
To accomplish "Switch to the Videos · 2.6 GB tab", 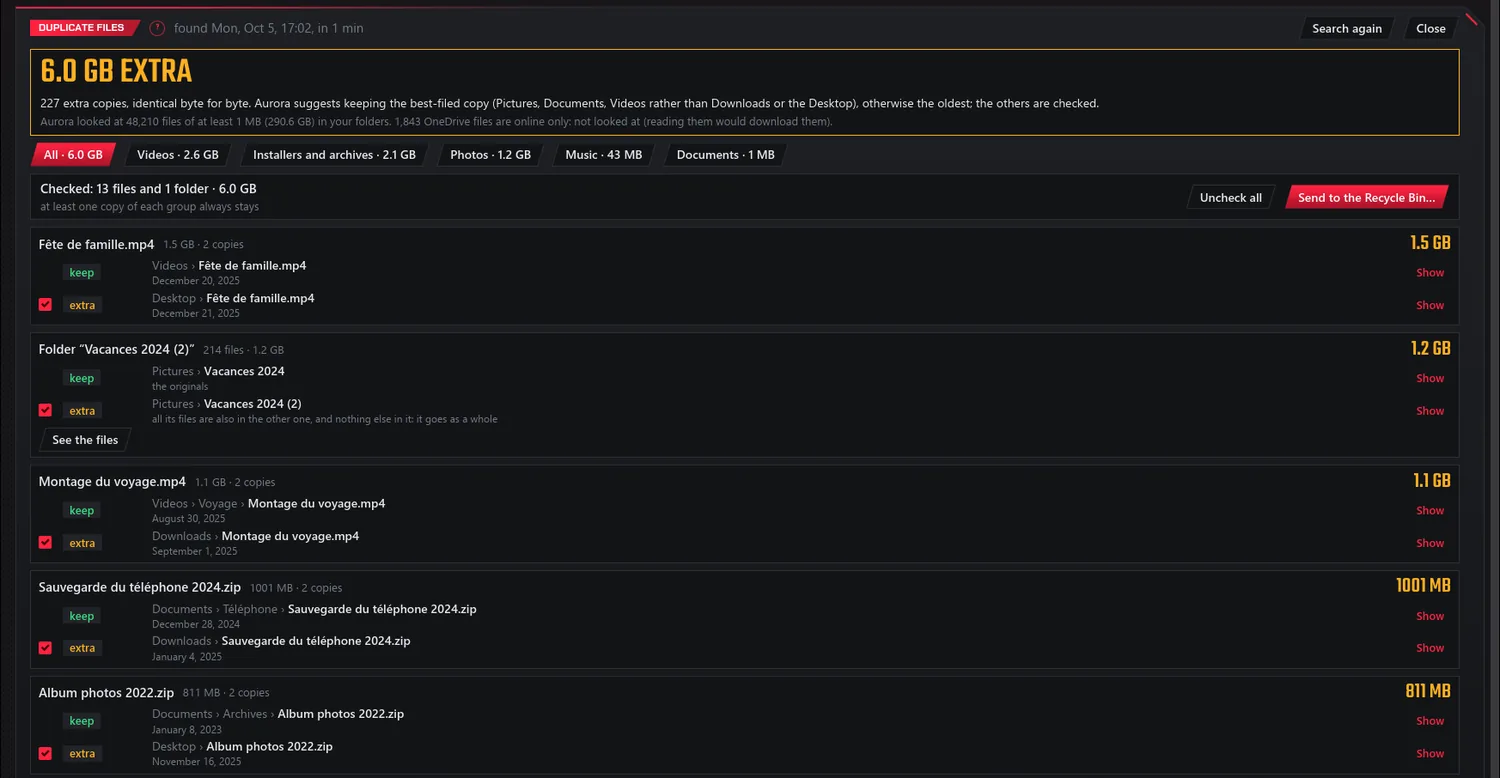I will coord(178,155).
